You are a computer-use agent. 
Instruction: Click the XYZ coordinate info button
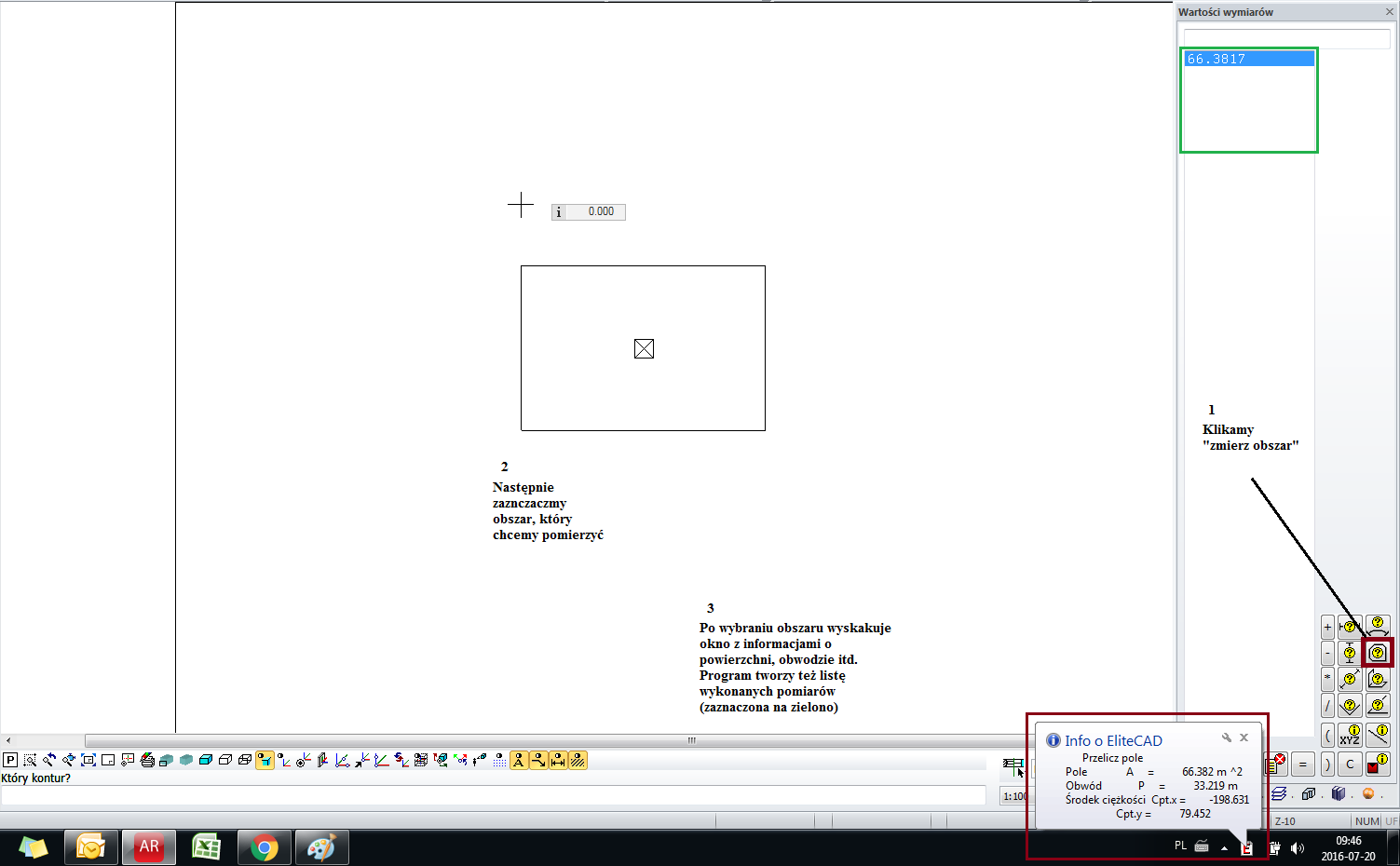pyautogui.click(x=1350, y=736)
